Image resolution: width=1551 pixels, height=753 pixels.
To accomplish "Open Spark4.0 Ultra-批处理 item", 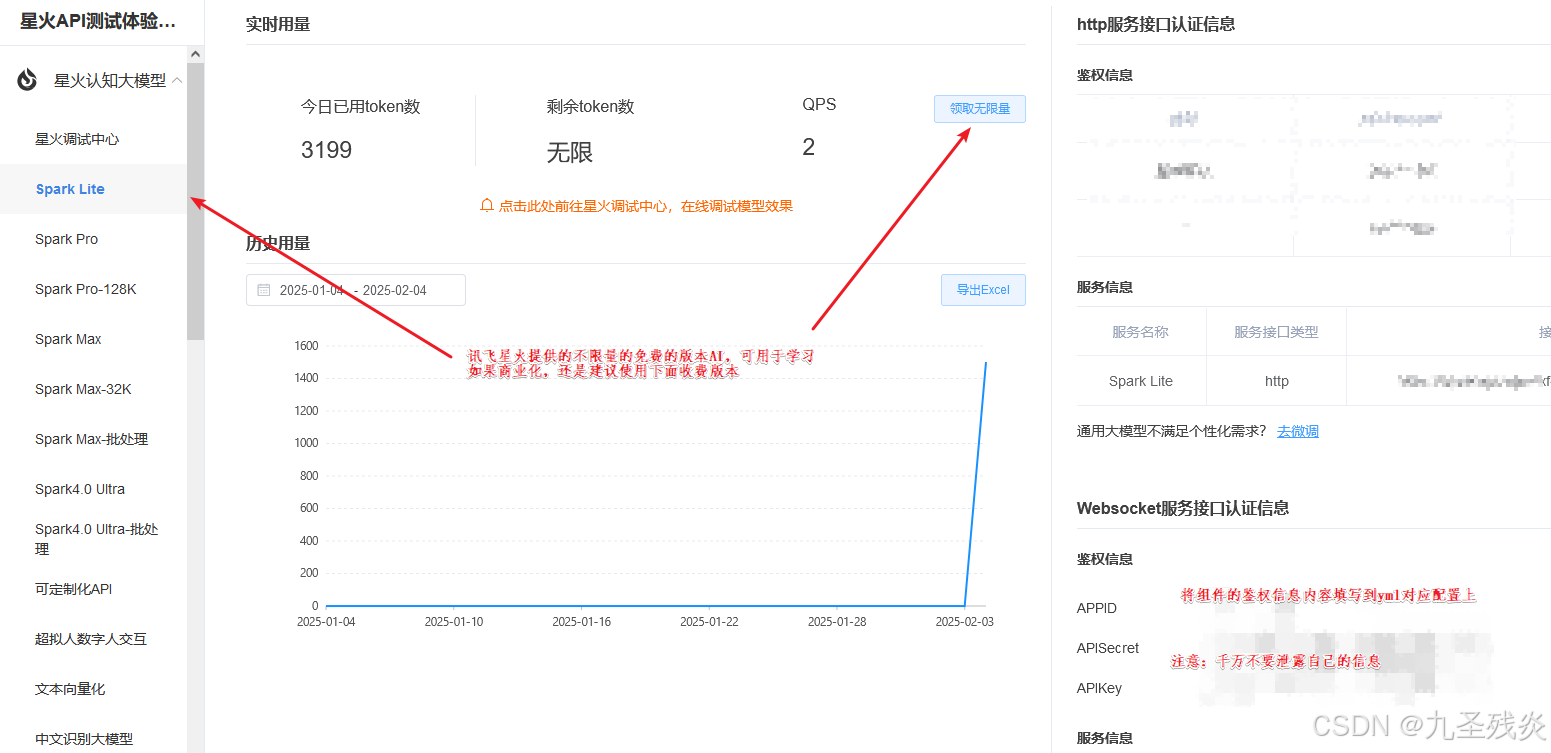I will point(96,539).
